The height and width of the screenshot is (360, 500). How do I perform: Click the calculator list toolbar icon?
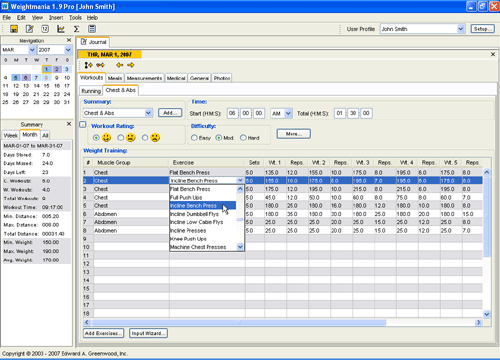[x=92, y=29]
